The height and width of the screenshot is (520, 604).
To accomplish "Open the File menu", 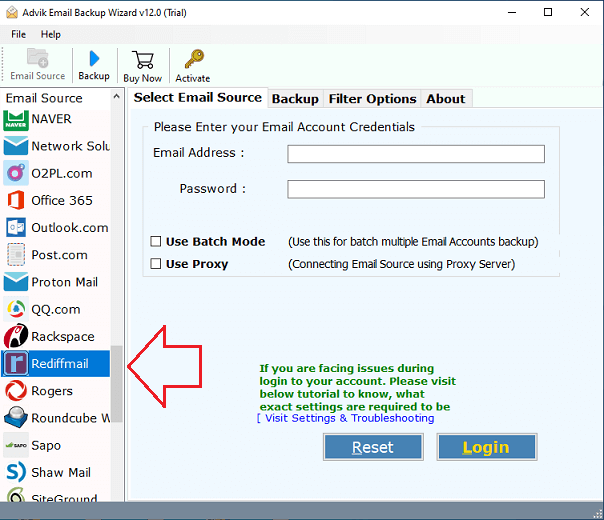I will pyautogui.click(x=18, y=34).
